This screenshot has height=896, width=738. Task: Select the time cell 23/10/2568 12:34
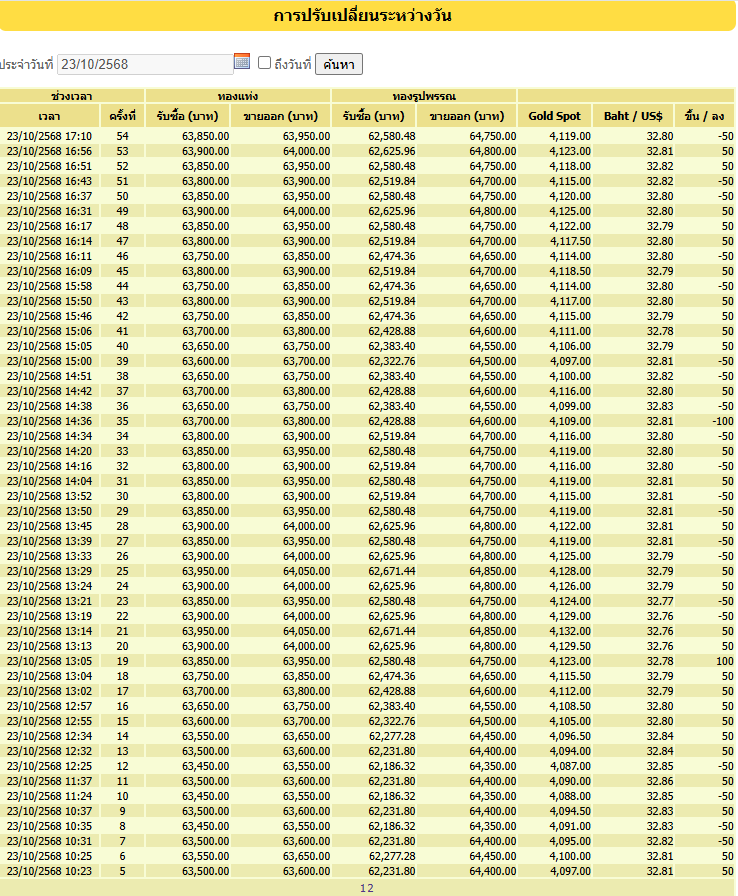(49, 736)
